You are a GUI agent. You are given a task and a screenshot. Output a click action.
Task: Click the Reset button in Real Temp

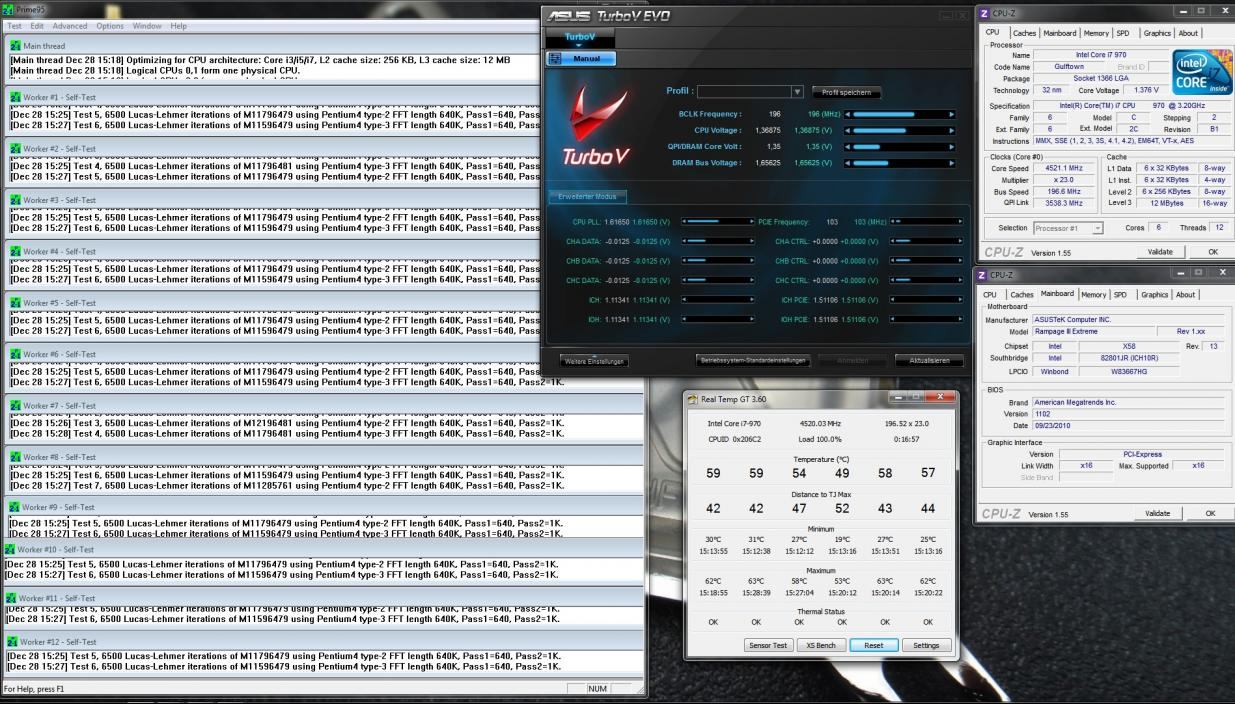pyautogui.click(x=873, y=645)
